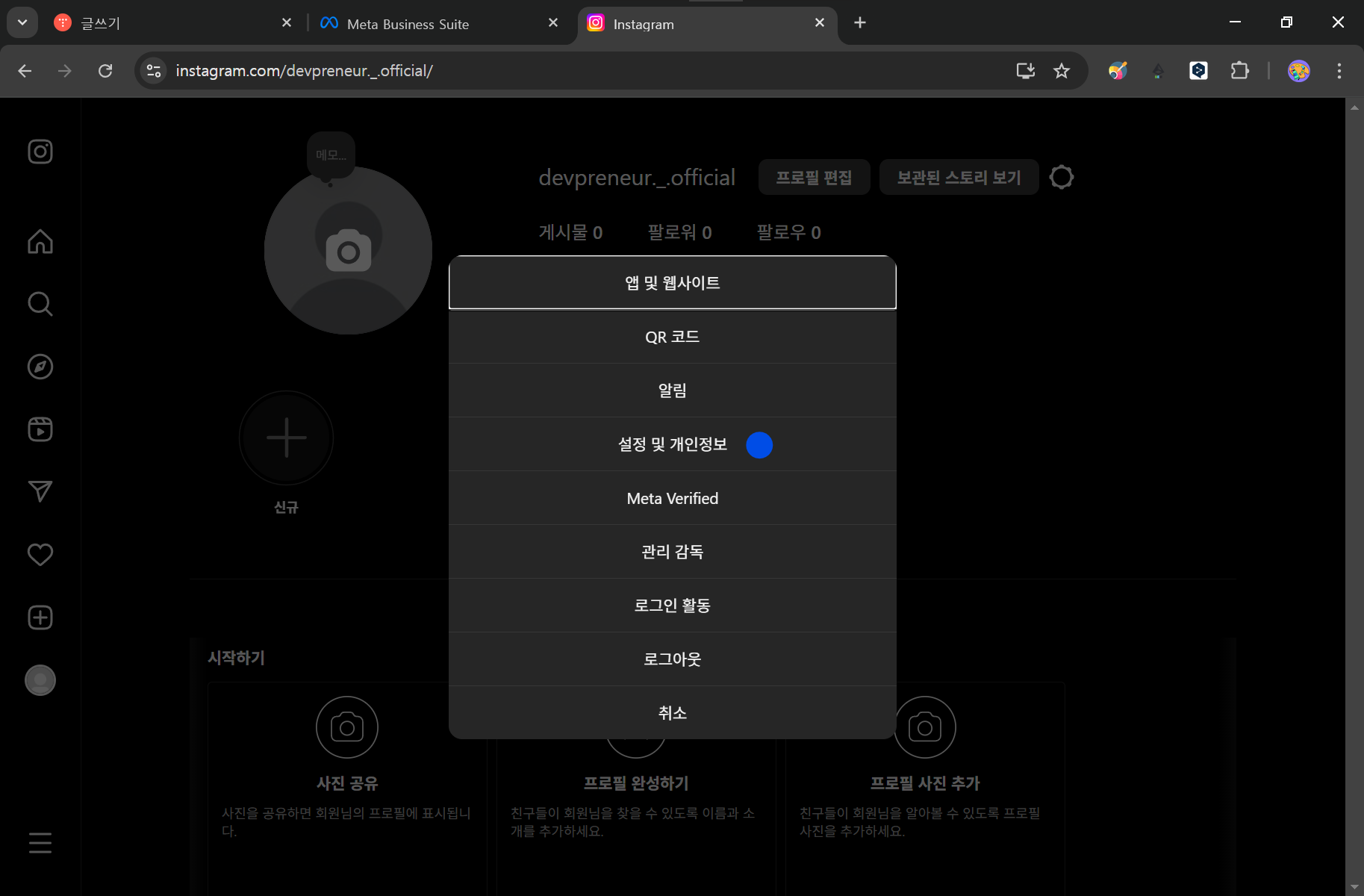Open the Chrome three-dot menu
1364x896 pixels.
pyautogui.click(x=1339, y=71)
